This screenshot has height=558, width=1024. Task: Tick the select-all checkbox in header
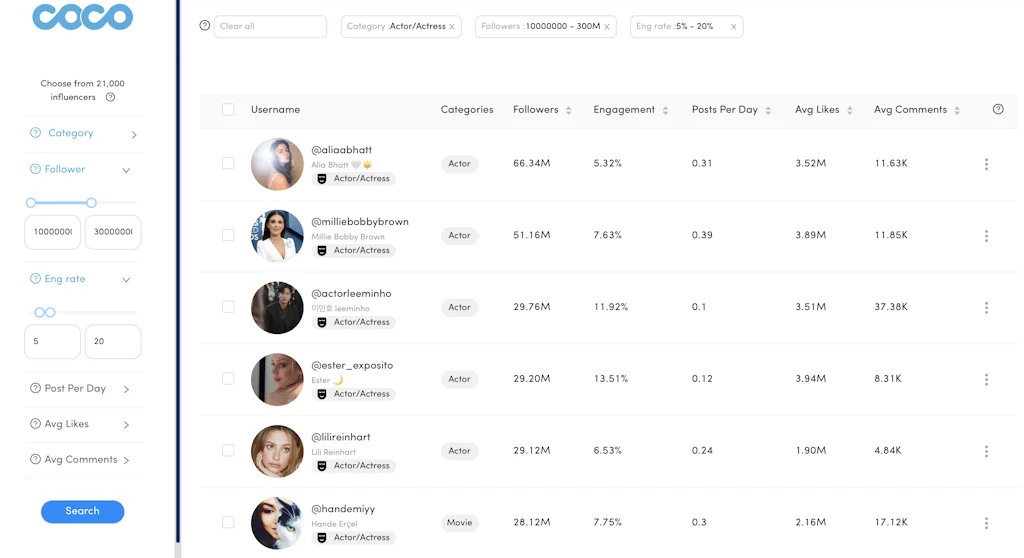228,110
